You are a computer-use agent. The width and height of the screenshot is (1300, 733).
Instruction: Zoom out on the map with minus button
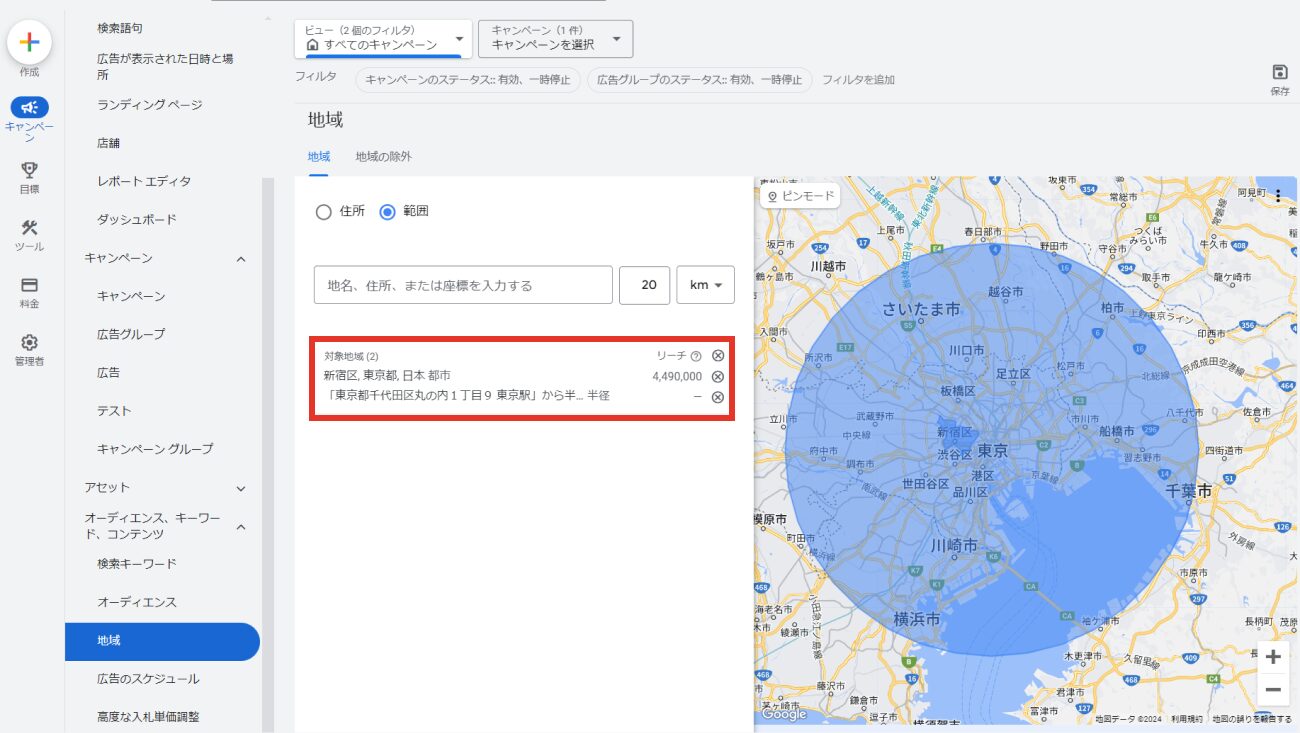[1273, 690]
